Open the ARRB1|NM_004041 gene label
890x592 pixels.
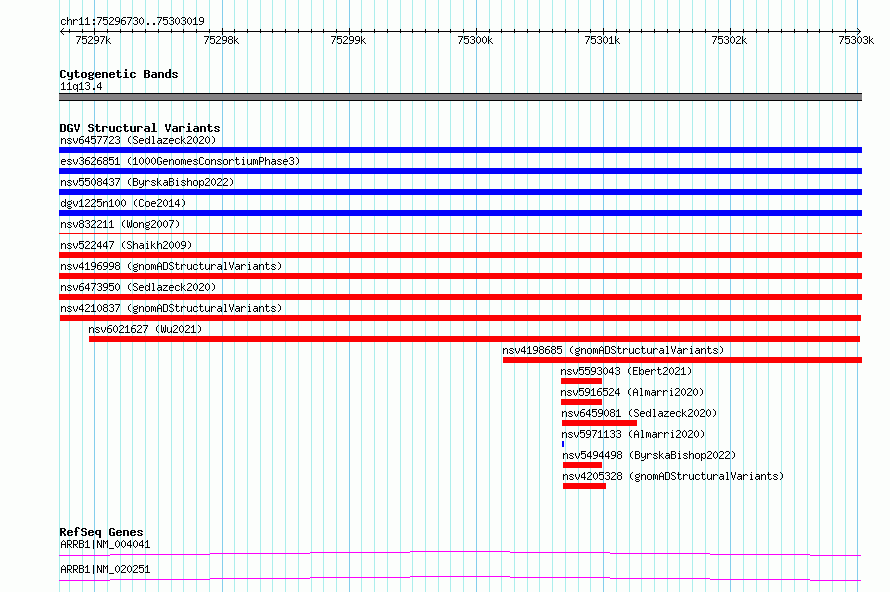point(105,544)
